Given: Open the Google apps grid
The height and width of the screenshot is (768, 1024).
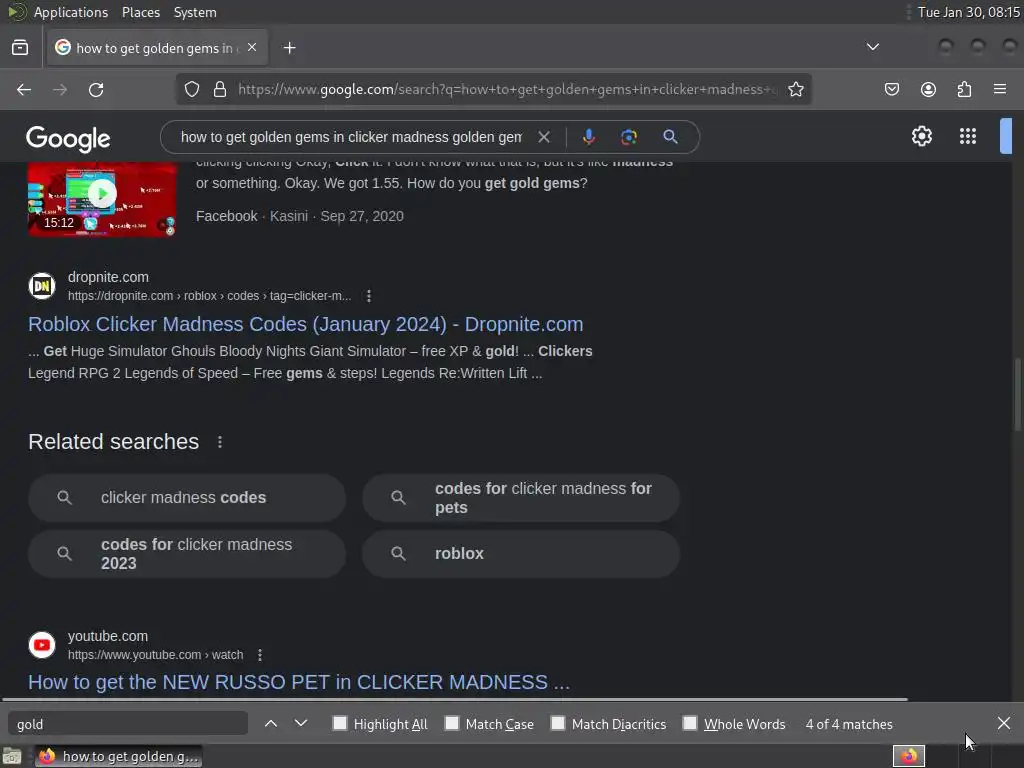Looking at the screenshot, I should click(968, 136).
